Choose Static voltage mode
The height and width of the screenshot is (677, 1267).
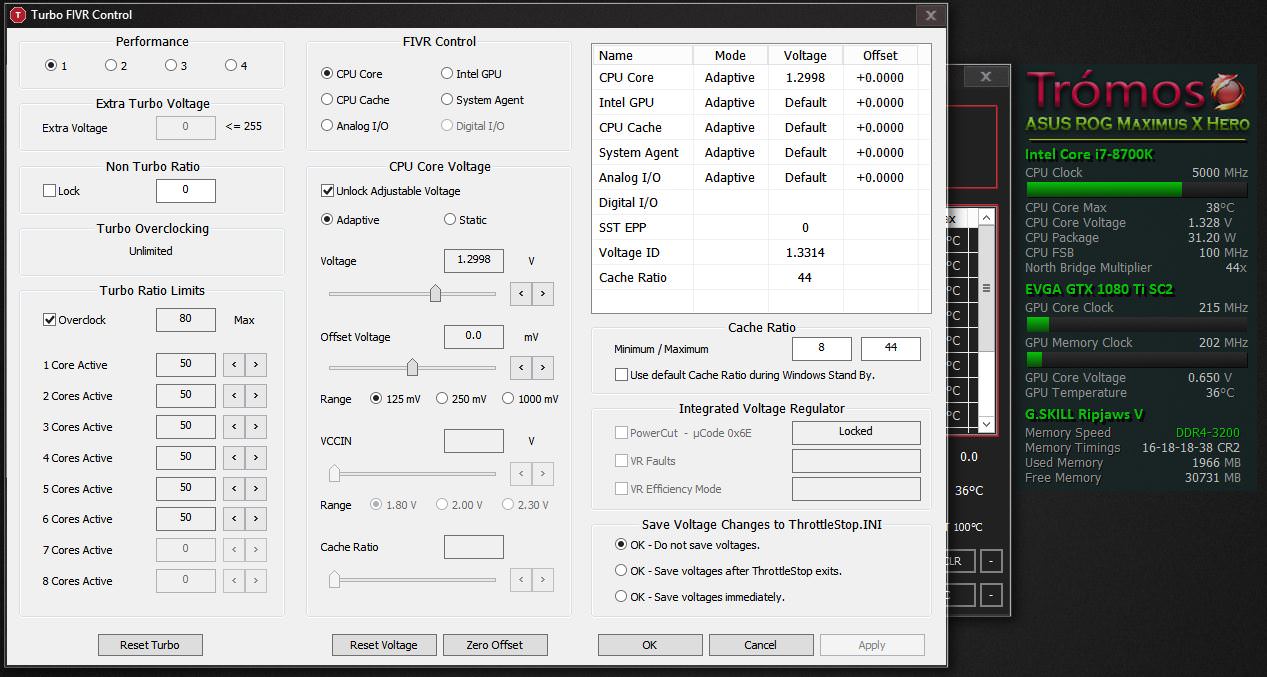[x=449, y=220]
